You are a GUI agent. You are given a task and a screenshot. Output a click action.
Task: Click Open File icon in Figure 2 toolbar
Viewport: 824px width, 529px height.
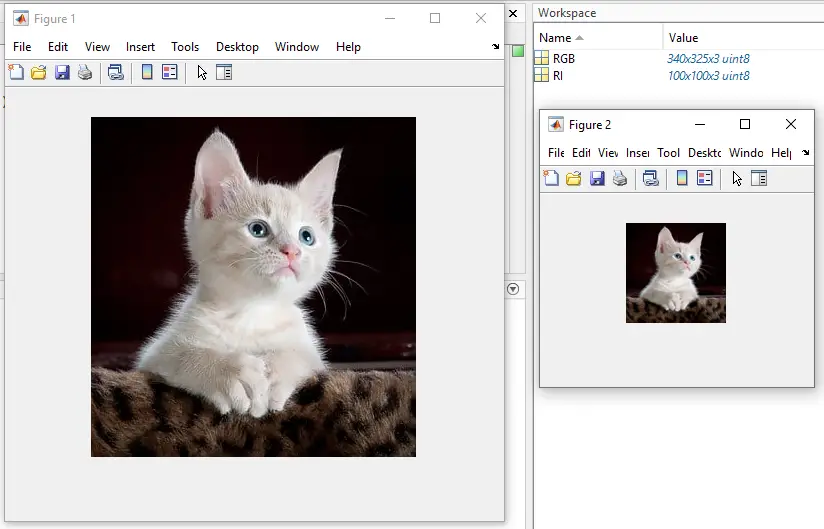coord(573,179)
